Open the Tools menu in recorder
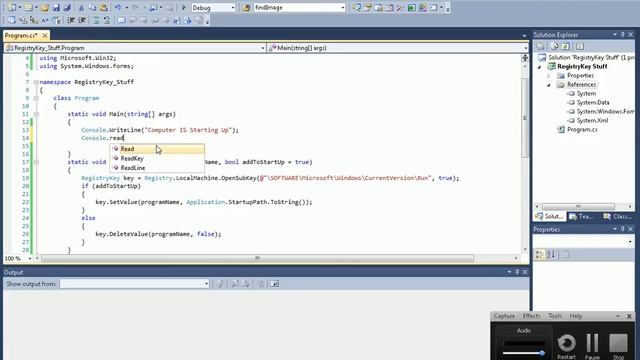640x360 pixels. (555, 316)
